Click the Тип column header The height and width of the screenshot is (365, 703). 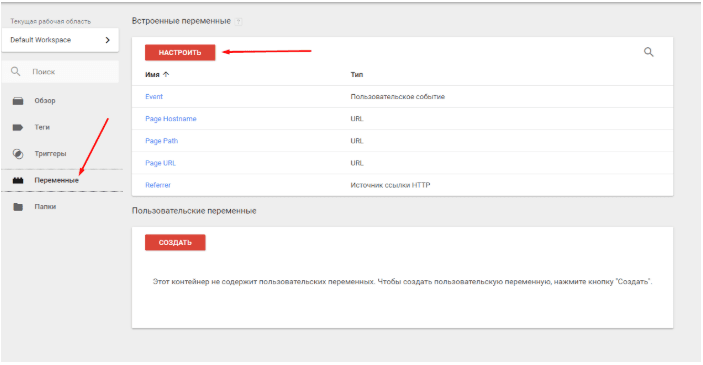point(357,74)
